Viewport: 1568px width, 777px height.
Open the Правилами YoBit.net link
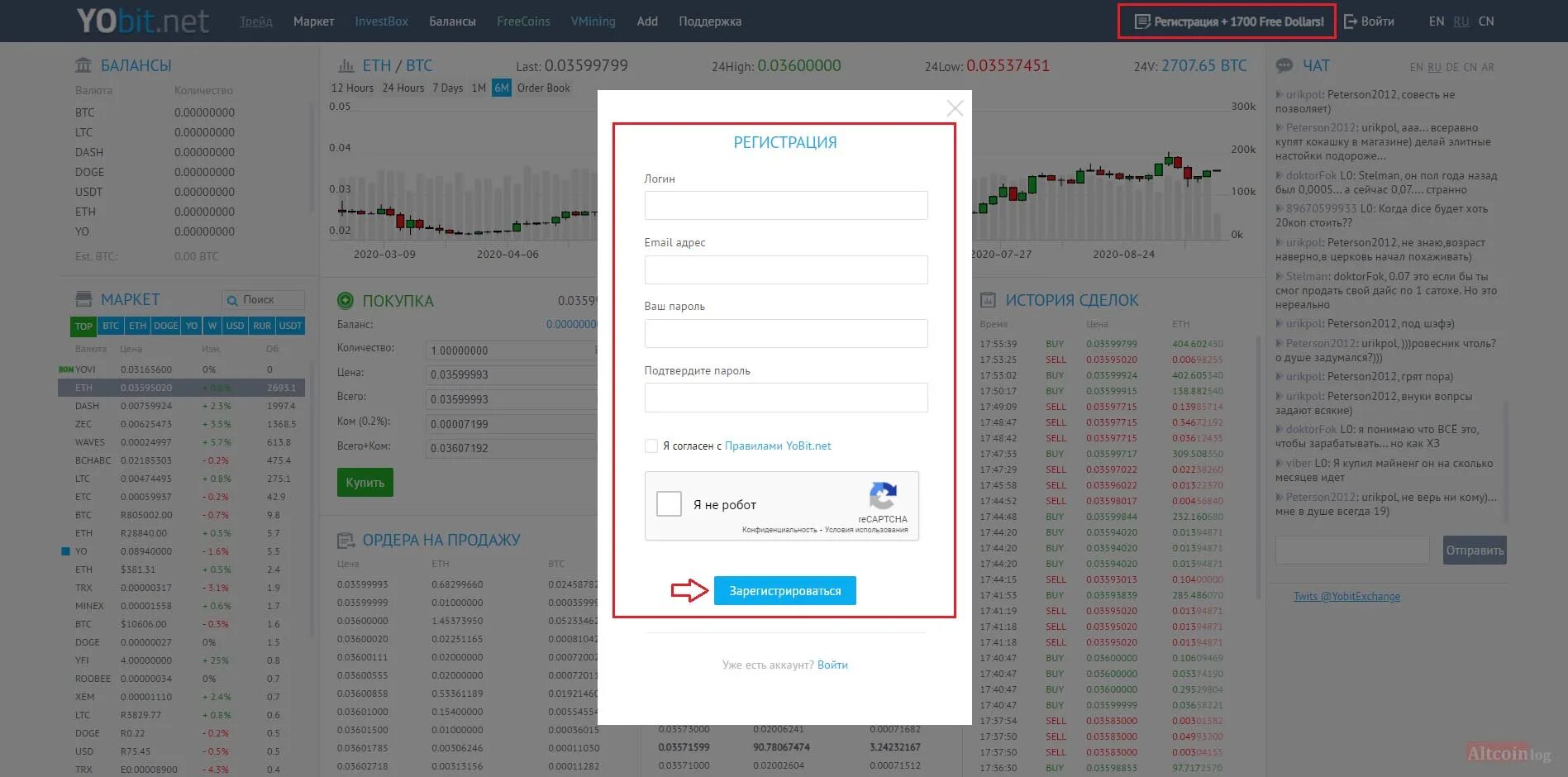click(778, 446)
